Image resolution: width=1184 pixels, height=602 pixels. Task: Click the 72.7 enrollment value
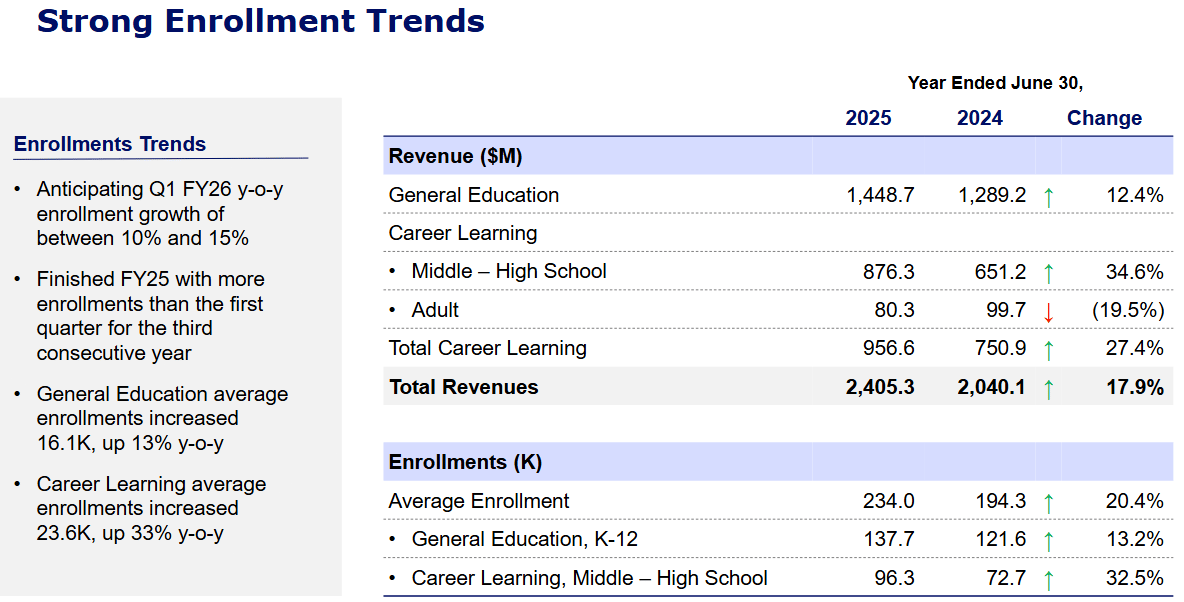pos(1007,578)
